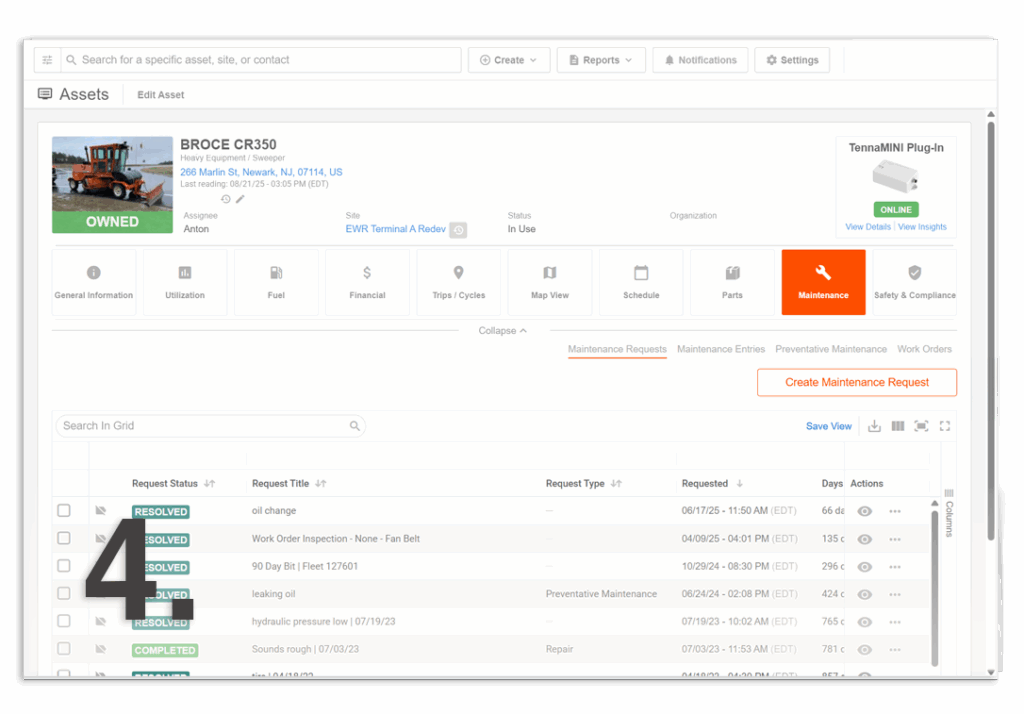Open the Parts section
Image resolution: width=1024 pixels, height=714 pixels.
click(x=732, y=282)
